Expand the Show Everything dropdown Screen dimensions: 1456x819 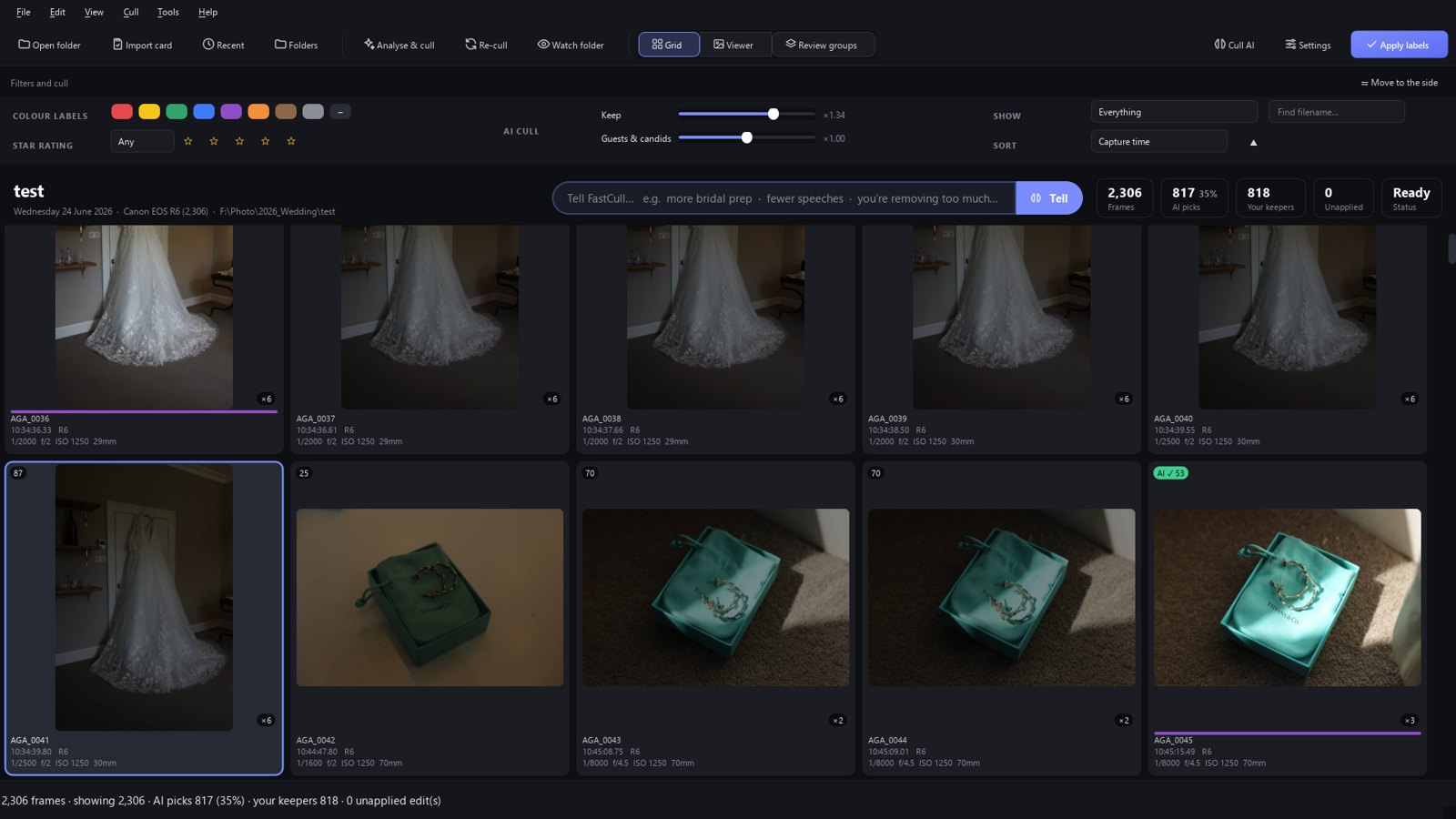coord(1174,112)
